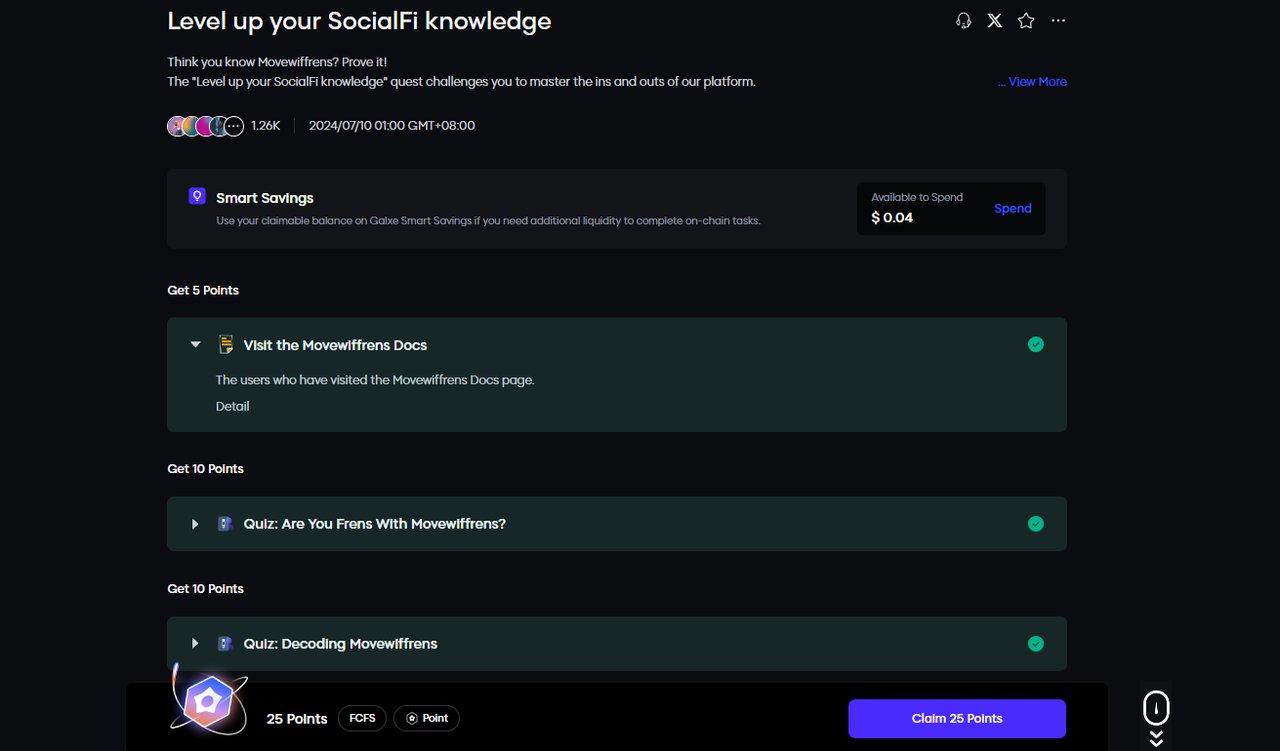Open the Detail link under Docs task

232,406
